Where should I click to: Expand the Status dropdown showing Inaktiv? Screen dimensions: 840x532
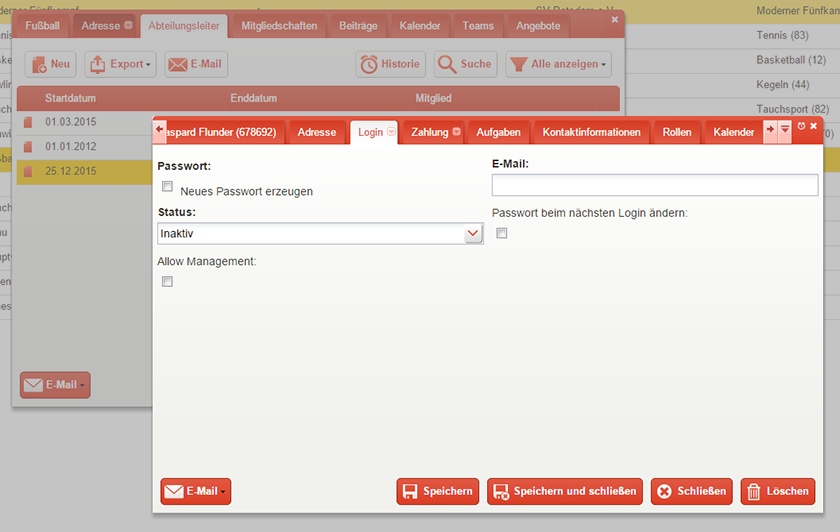(x=320, y=234)
